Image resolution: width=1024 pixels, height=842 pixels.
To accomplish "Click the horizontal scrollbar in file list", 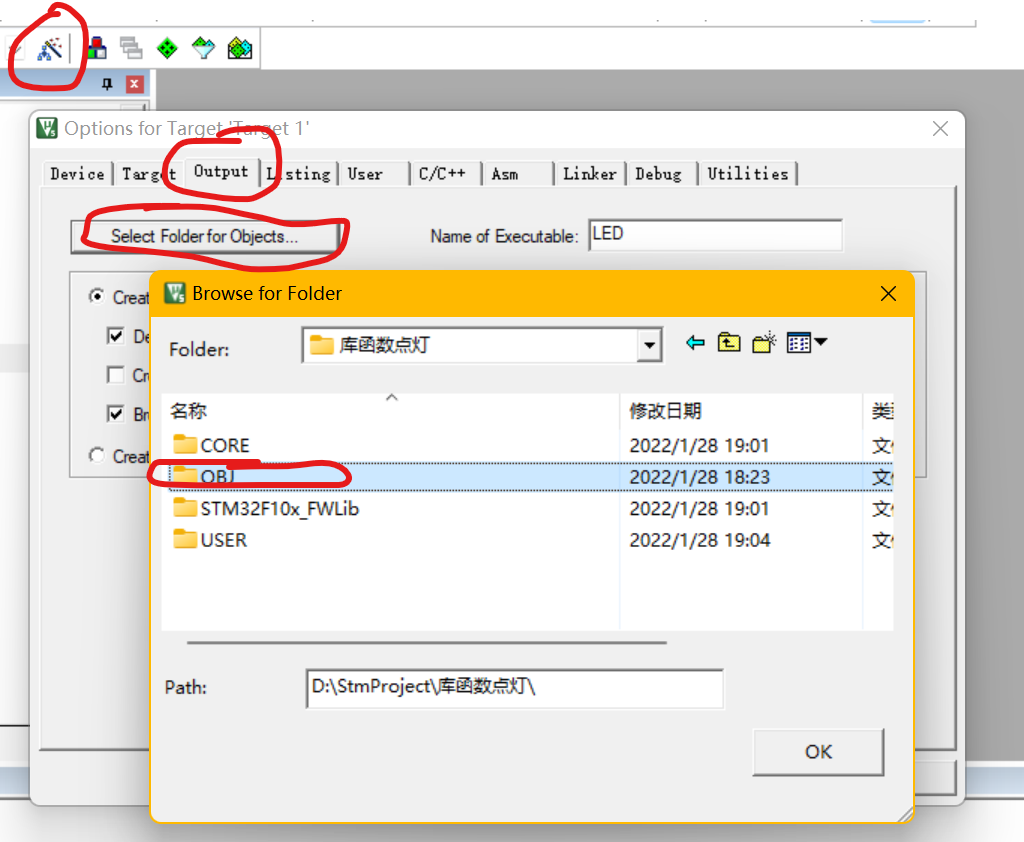I will pos(426,643).
